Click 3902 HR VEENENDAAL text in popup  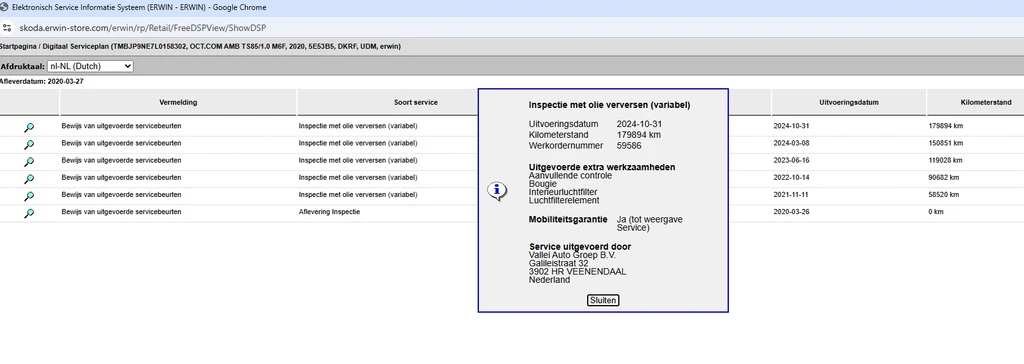[x=577, y=272]
